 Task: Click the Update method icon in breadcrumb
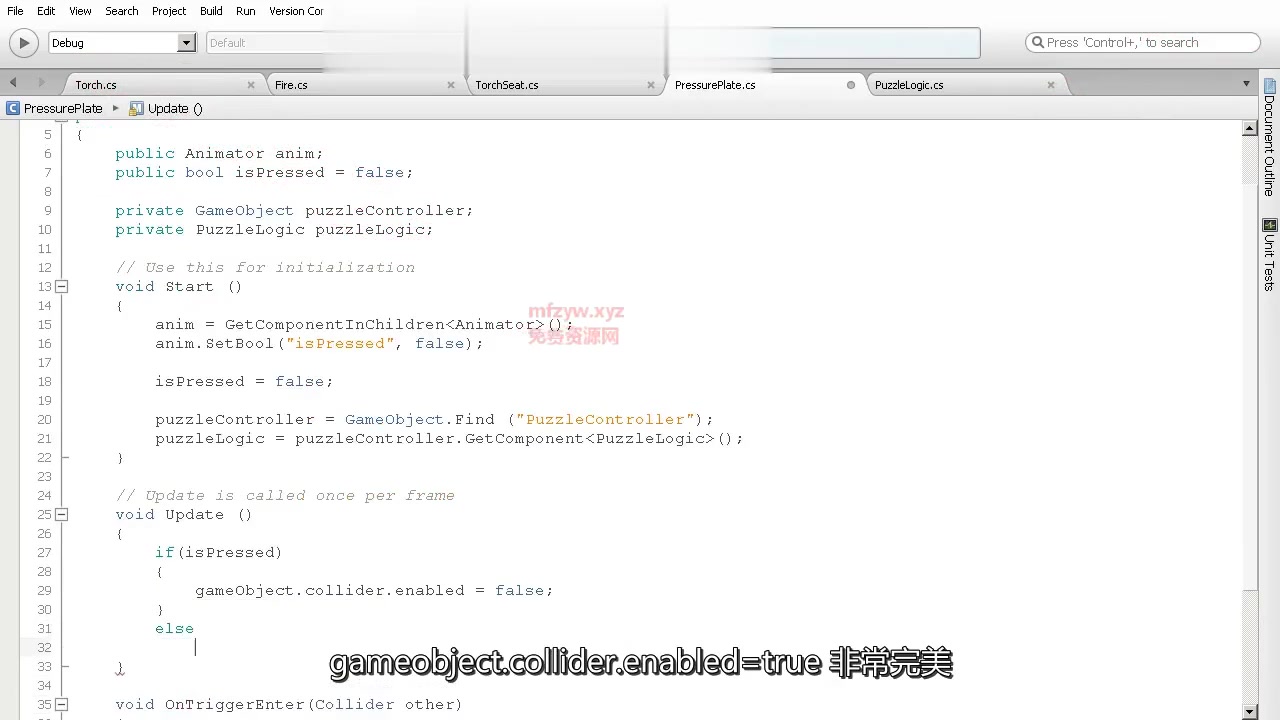pyautogui.click(x=137, y=108)
